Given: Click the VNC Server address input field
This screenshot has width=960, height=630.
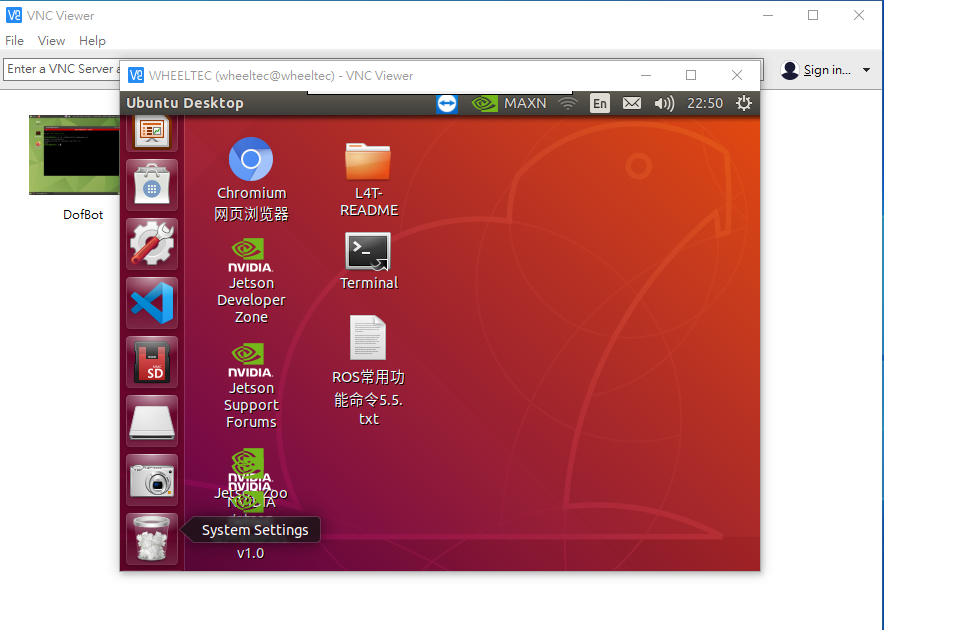Looking at the screenshot, I should click(x=61, y=69).
